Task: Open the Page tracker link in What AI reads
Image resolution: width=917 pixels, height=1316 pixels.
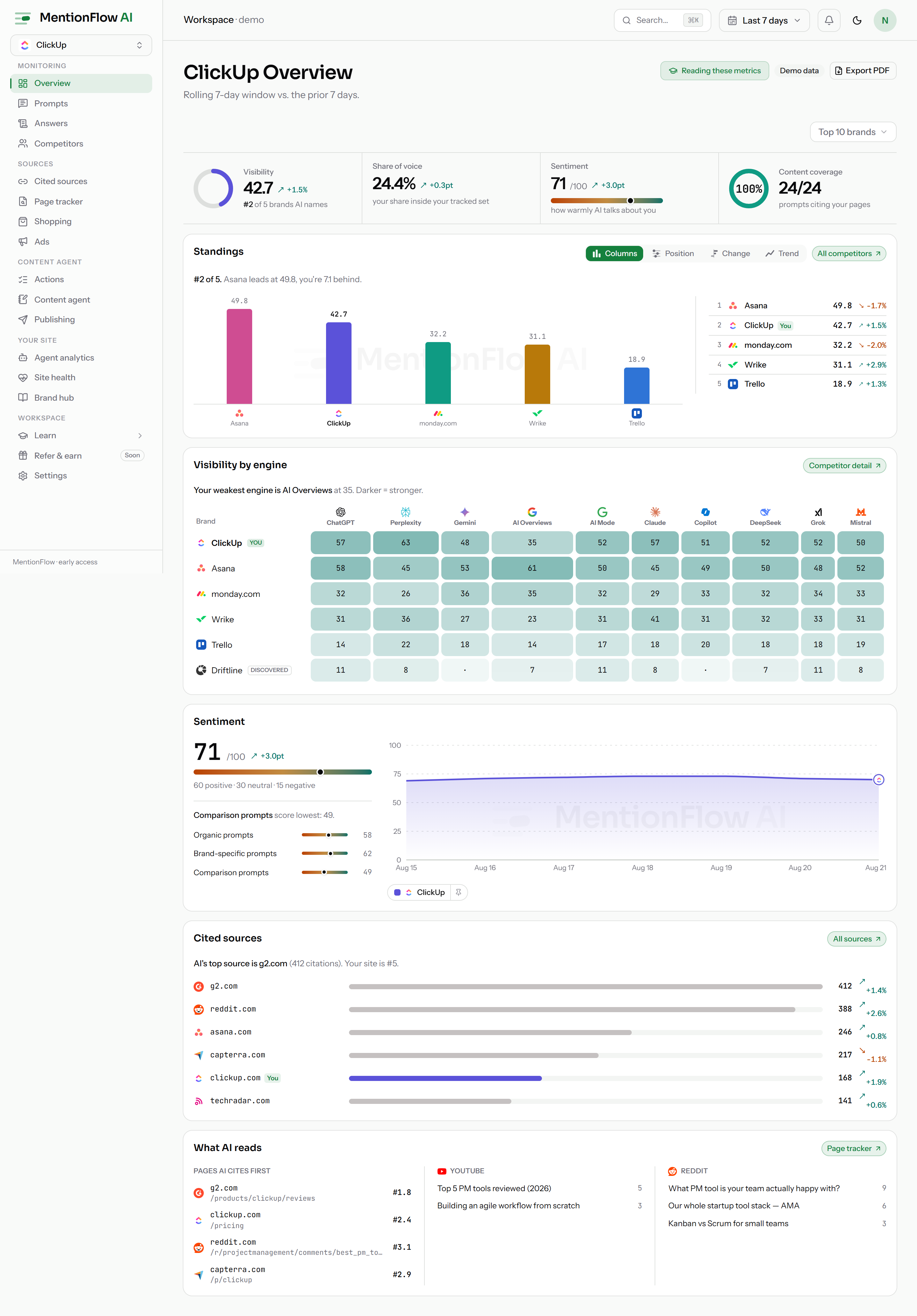Action: (853, 1148)
